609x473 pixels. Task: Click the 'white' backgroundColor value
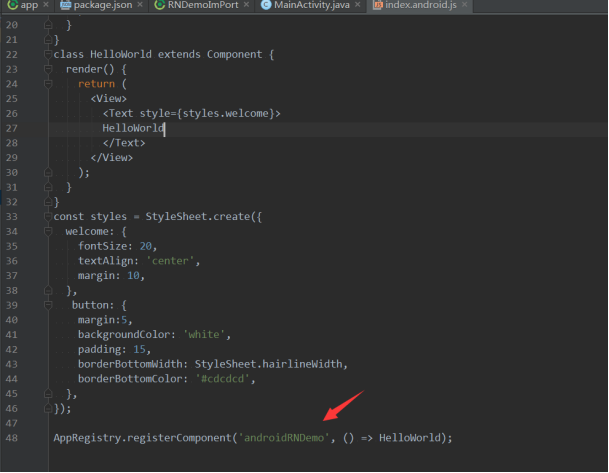tap(204, 335)
